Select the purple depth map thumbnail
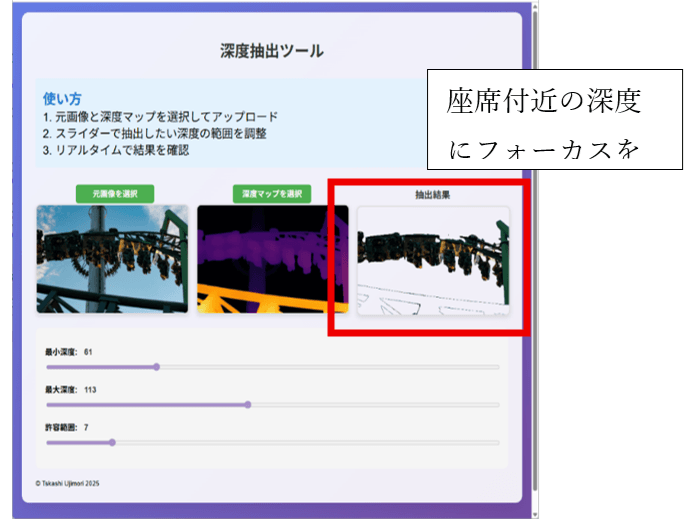 [272, 259]
